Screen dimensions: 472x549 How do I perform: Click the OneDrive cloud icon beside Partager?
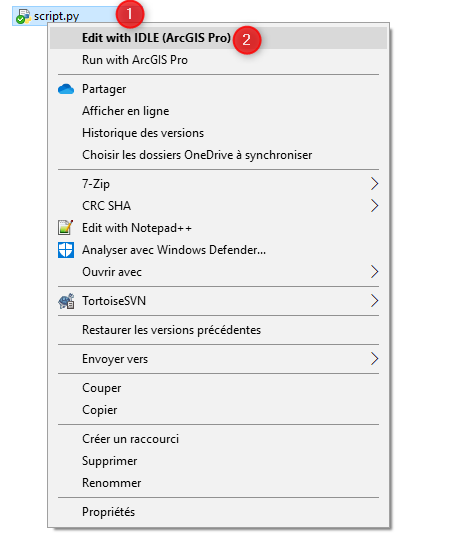[66, 89]
